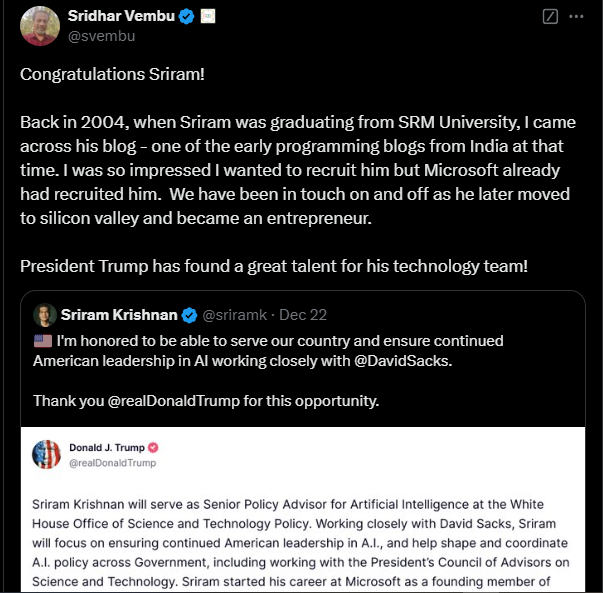Viewport: 603px width, 593px height.
Task: Click the @realDonaldTrump handle under Donald J. Trump
Action: (112, 463)
